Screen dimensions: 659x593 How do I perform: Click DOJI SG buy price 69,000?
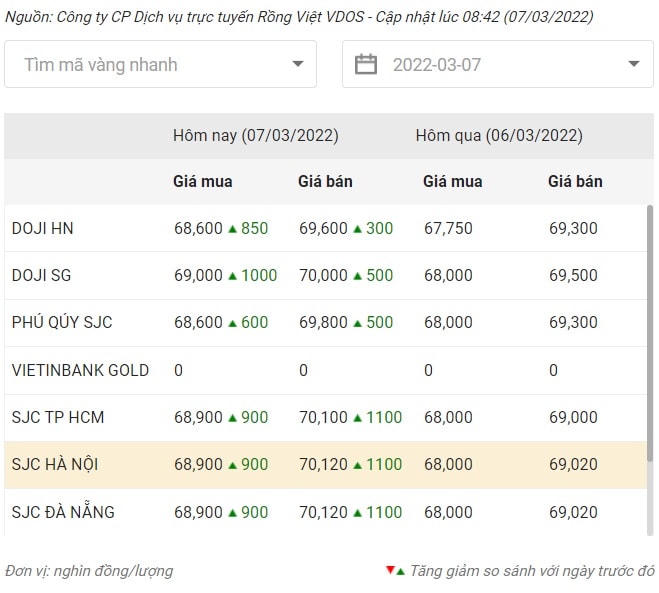tap(198, 275)
